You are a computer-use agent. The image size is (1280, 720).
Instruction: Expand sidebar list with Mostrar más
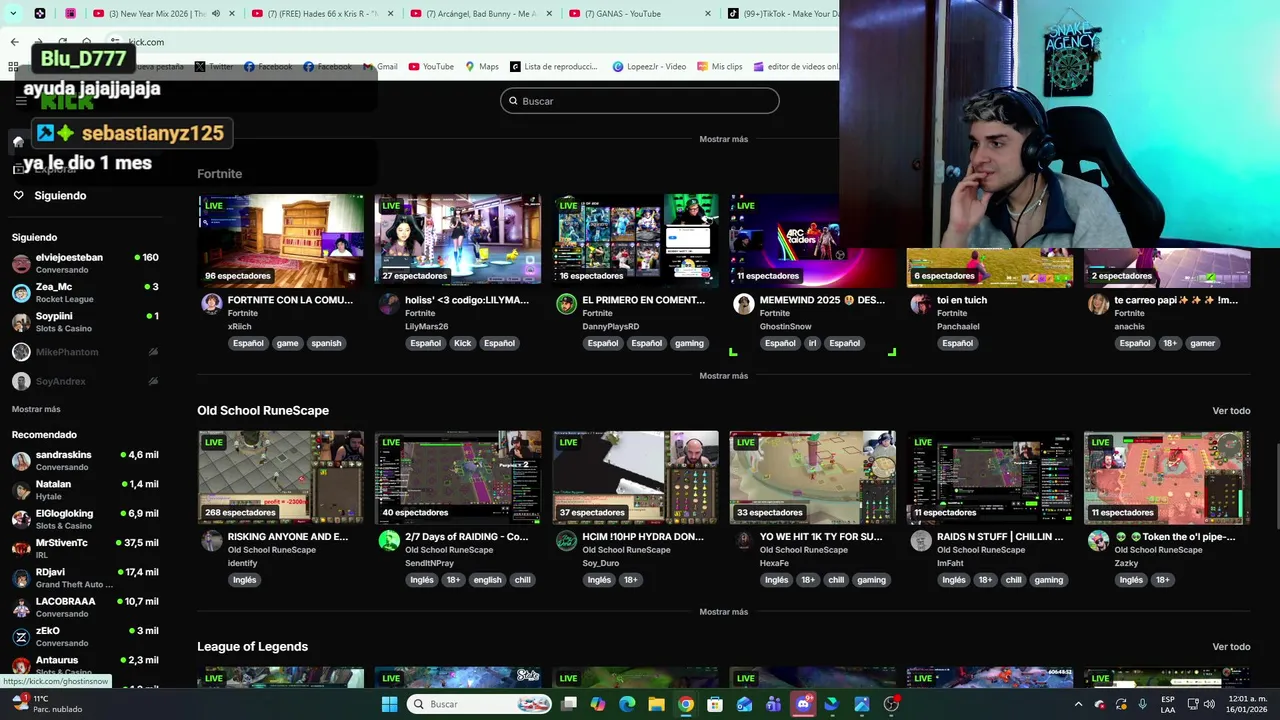[36, 409]
